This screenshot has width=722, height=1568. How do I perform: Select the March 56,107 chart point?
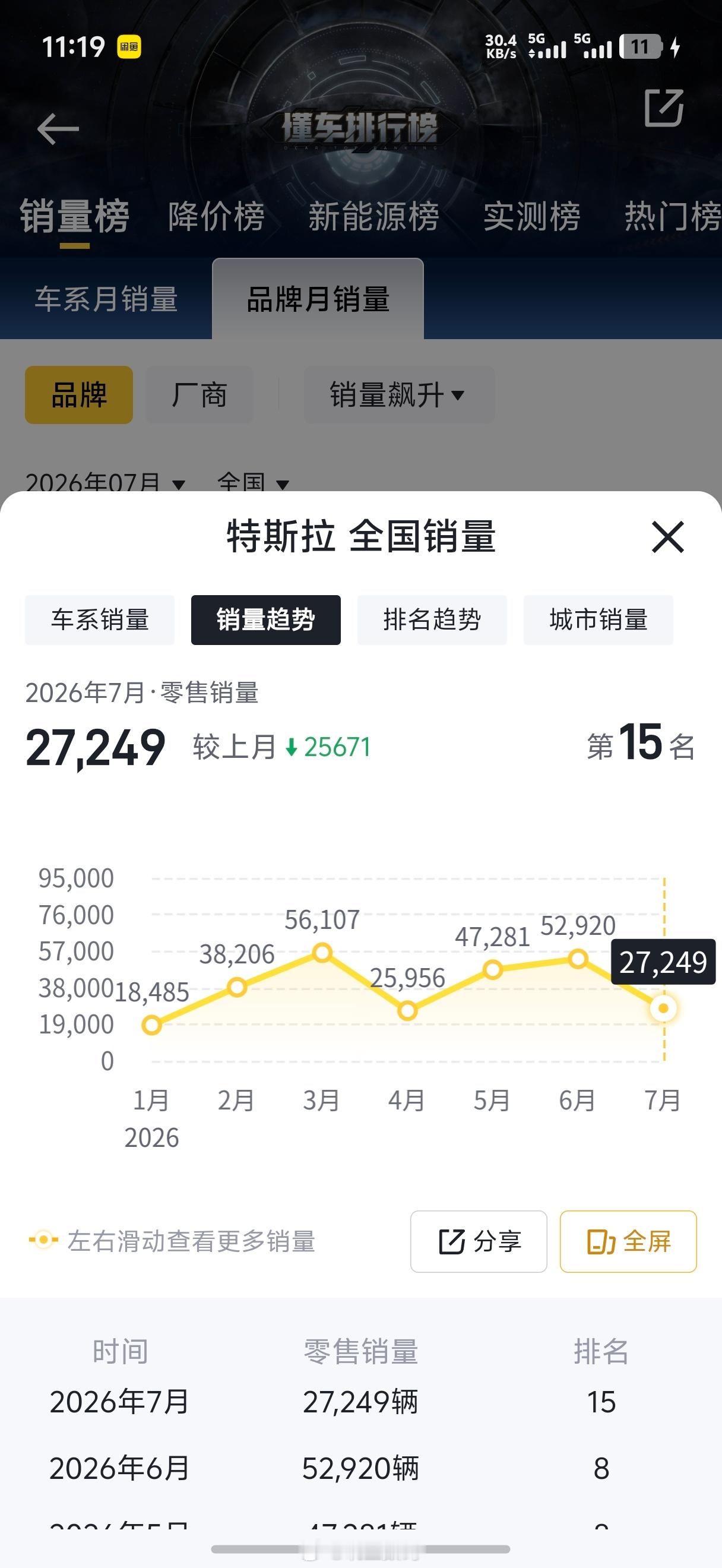tap(322, 953)
